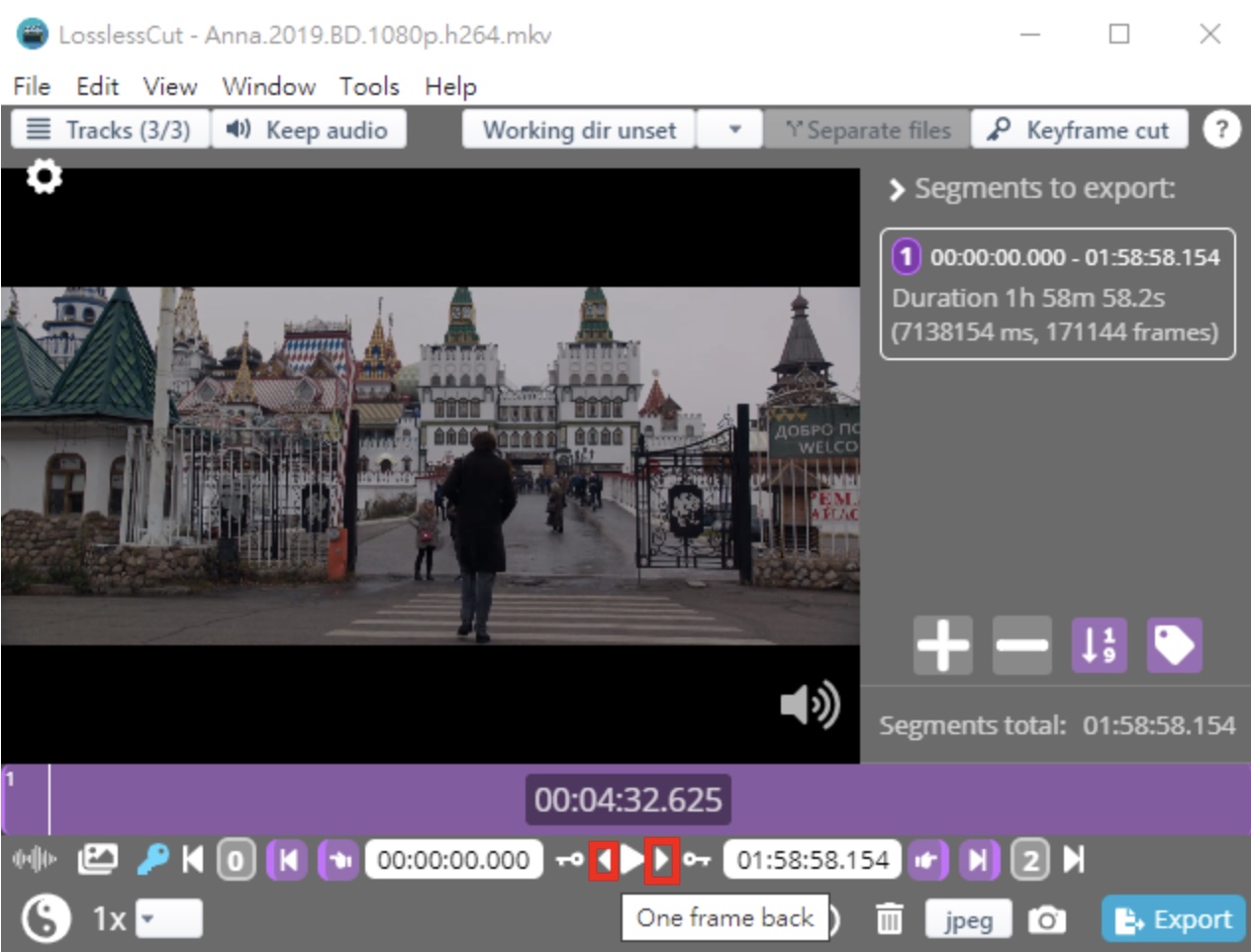The width and height of the screenshot is (1251, 952).
Task: Step one frame back
Action: (604, 859)
